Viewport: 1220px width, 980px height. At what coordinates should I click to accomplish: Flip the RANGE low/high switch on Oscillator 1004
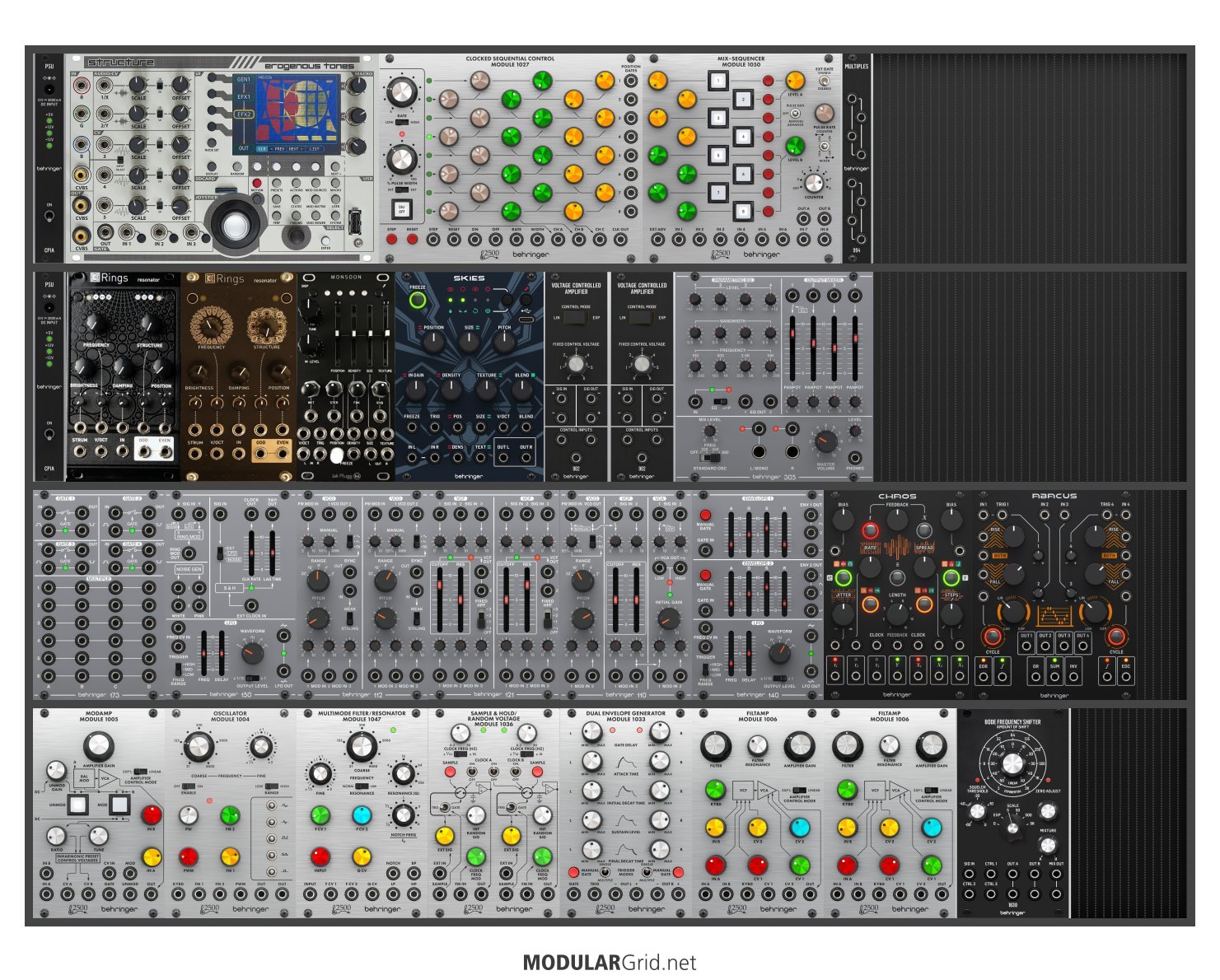tap(271, 786)
